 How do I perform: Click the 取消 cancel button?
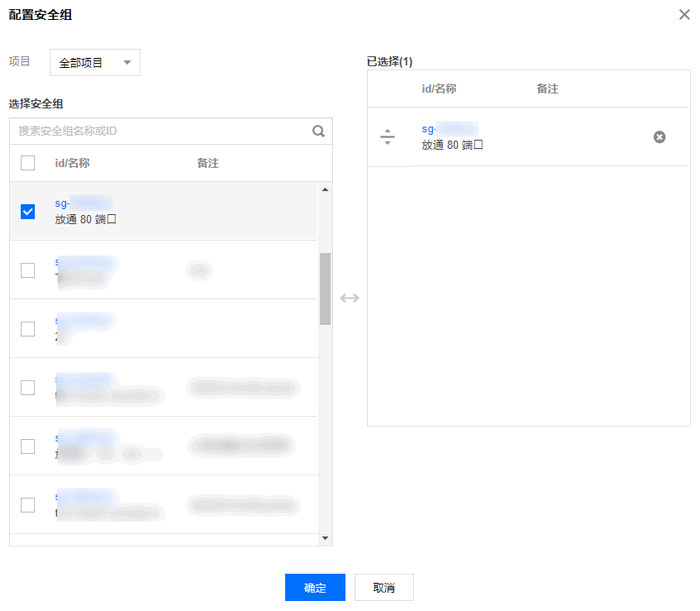pyautogui.click(x=383, y=588)
